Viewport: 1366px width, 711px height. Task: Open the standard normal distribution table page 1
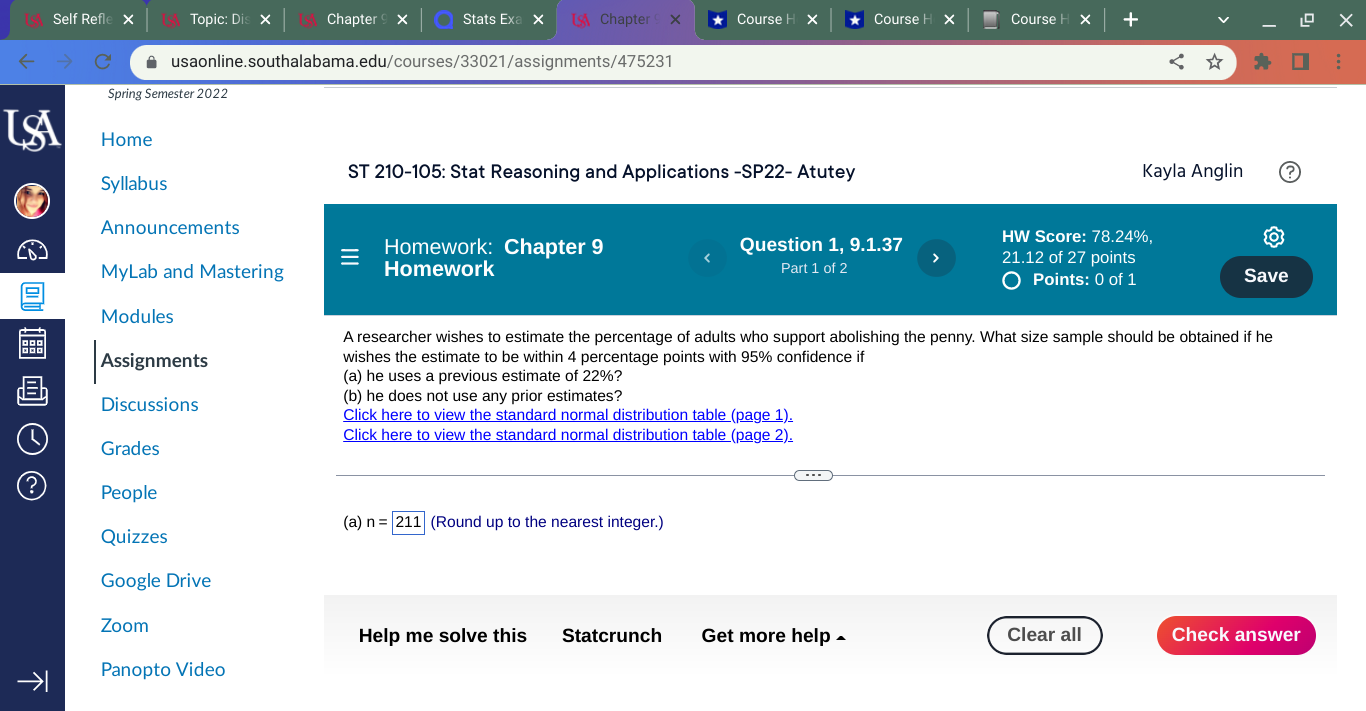coord(567,414)
